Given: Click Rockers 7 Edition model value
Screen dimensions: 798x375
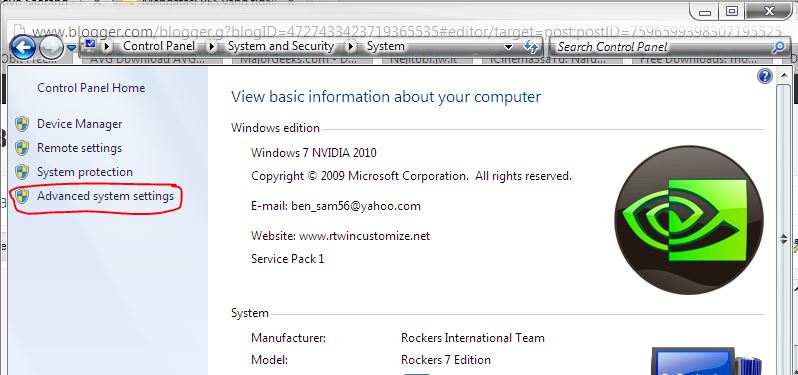Looking at the screenshot, I should pyautogui.click(x=446, y=360).
